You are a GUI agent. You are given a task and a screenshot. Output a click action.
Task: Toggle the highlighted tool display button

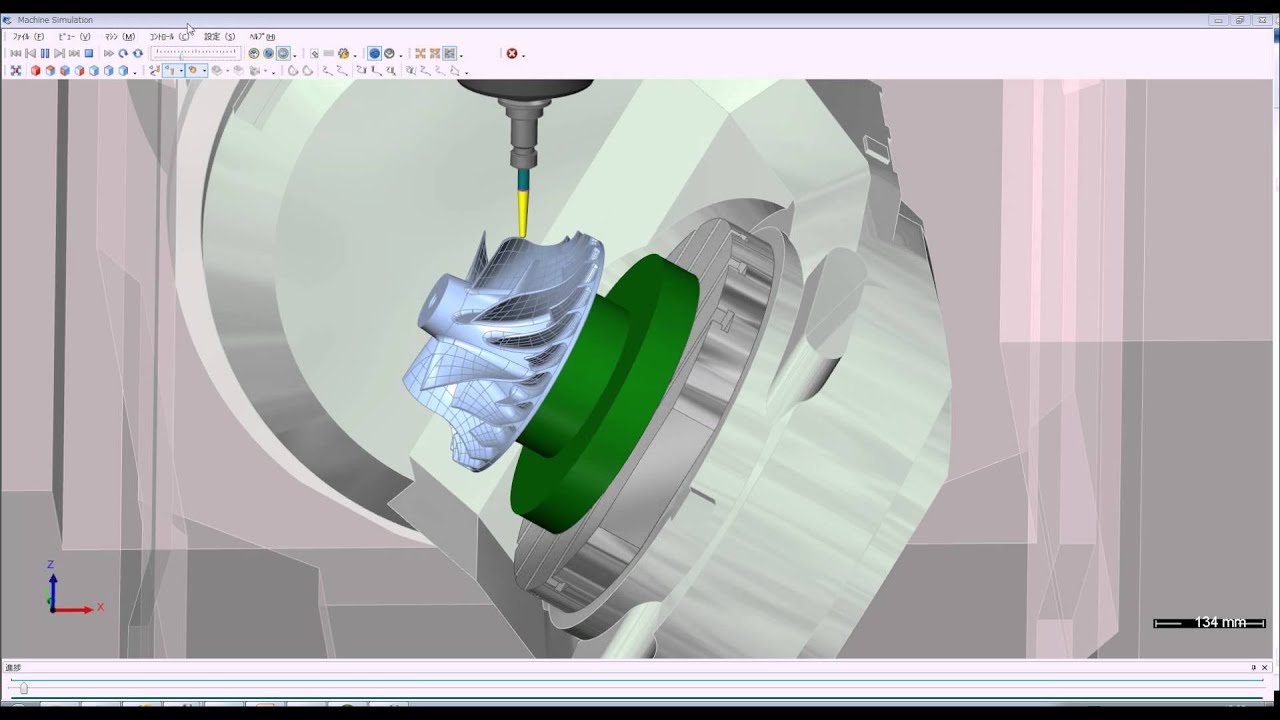[171, 71]
